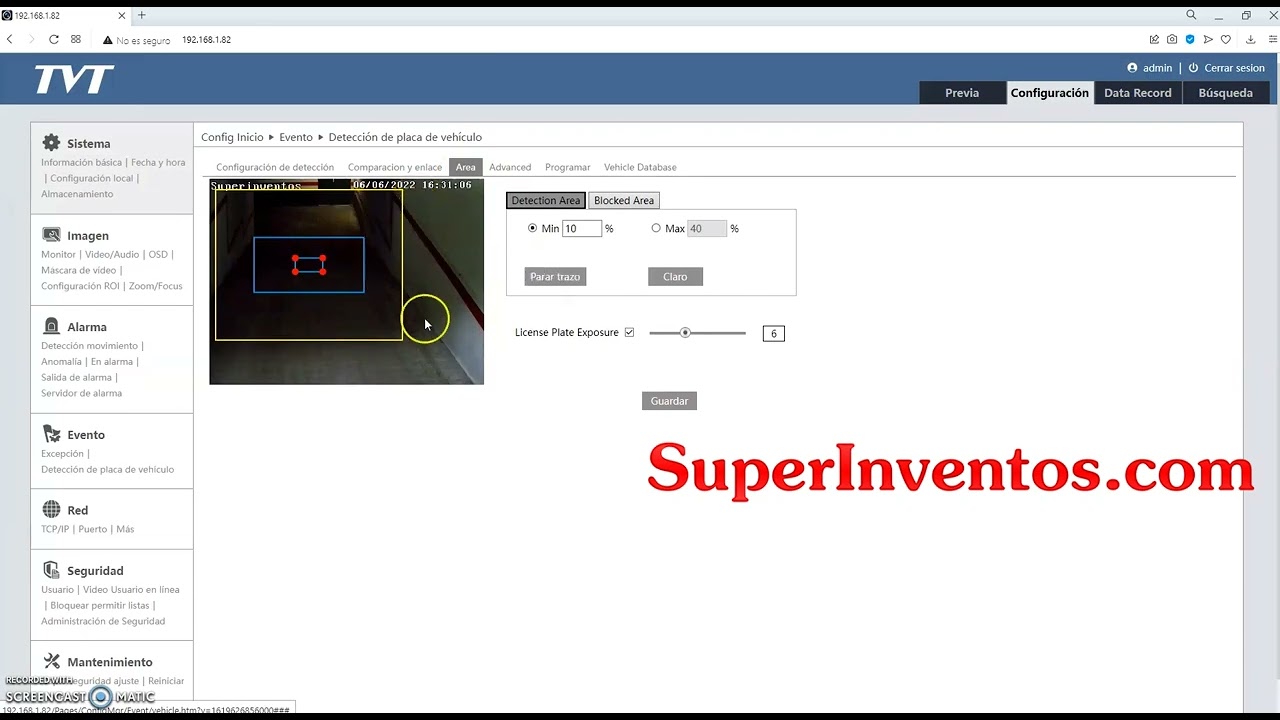Image resolution: width=1280 pixels, height=720 pixels.
Task: Click the Seguridad shield icon
Action: click(x=51, y=570)
